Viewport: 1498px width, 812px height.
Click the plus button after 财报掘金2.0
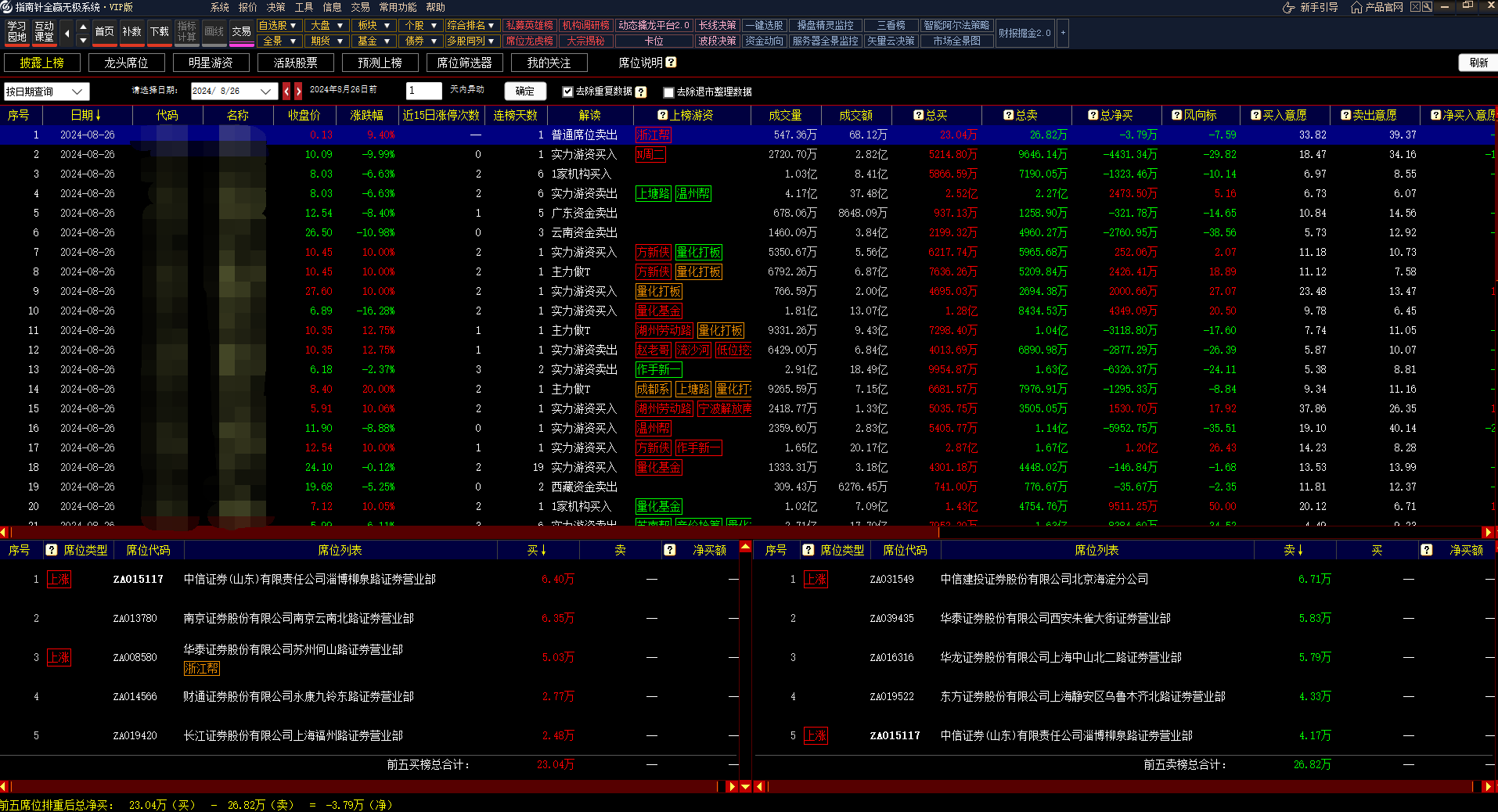click(1063, 33)
